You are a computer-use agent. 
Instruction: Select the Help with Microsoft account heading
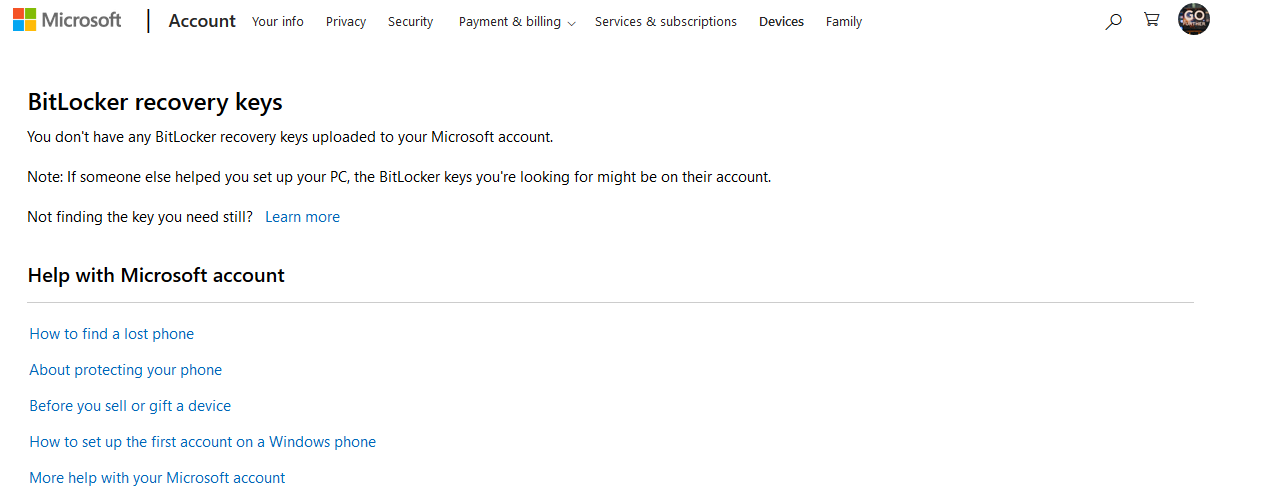pos(156,275)
